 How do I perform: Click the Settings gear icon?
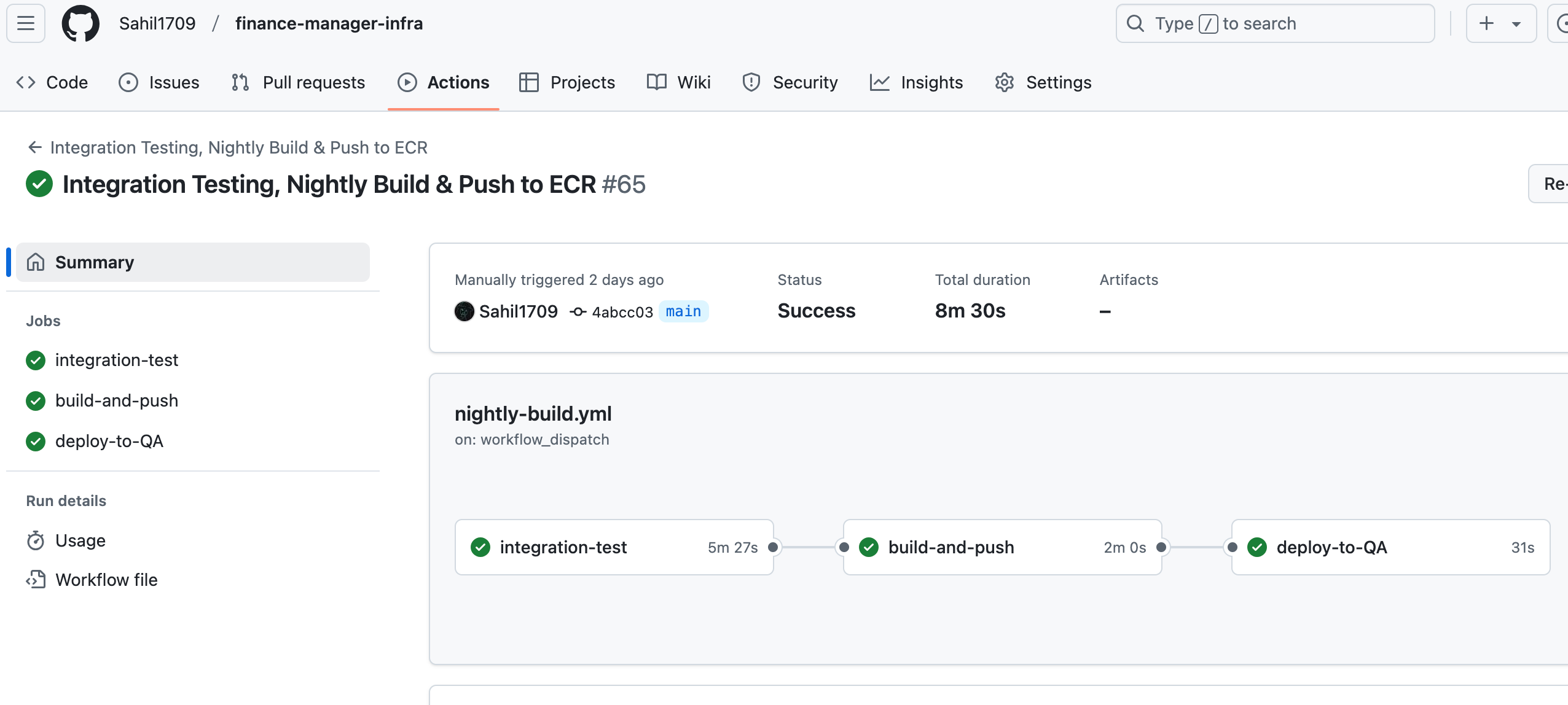click(x=1005, y=82)
